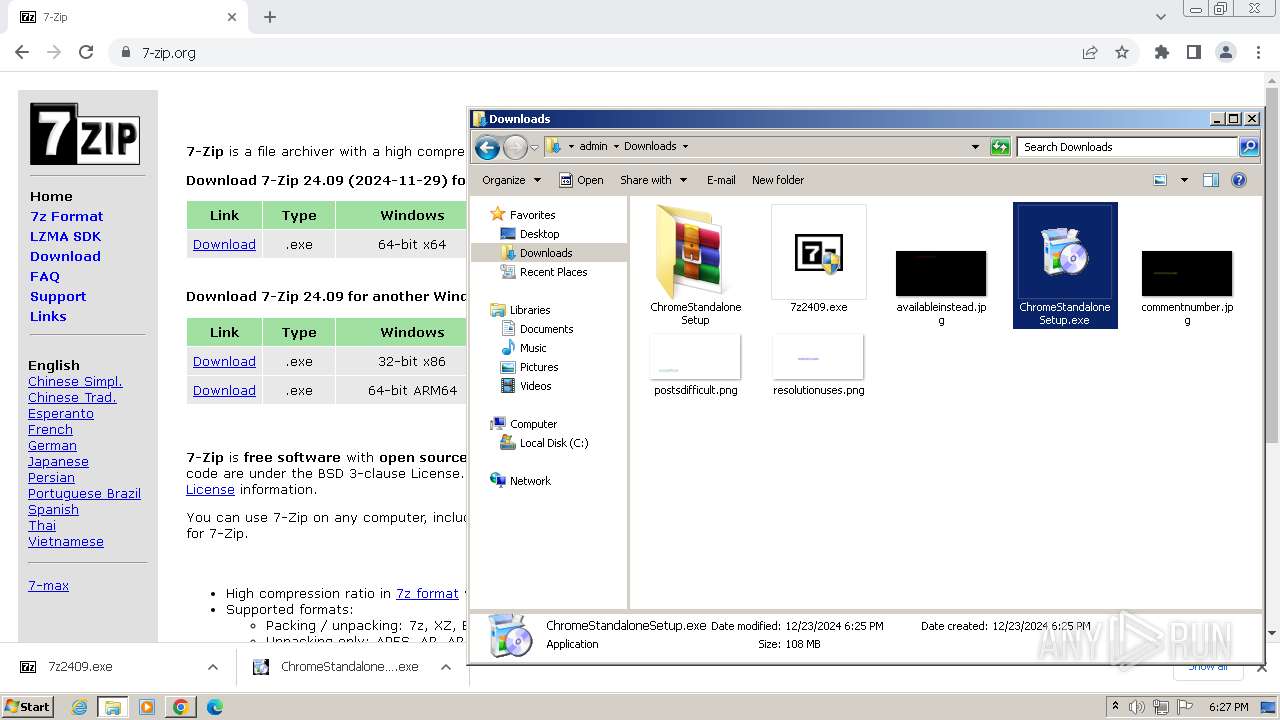The width and height of the screenshot is (1280, 720).
Task: Select postsdifficult.png thumbnail
Action: click(x=696, y=357)
